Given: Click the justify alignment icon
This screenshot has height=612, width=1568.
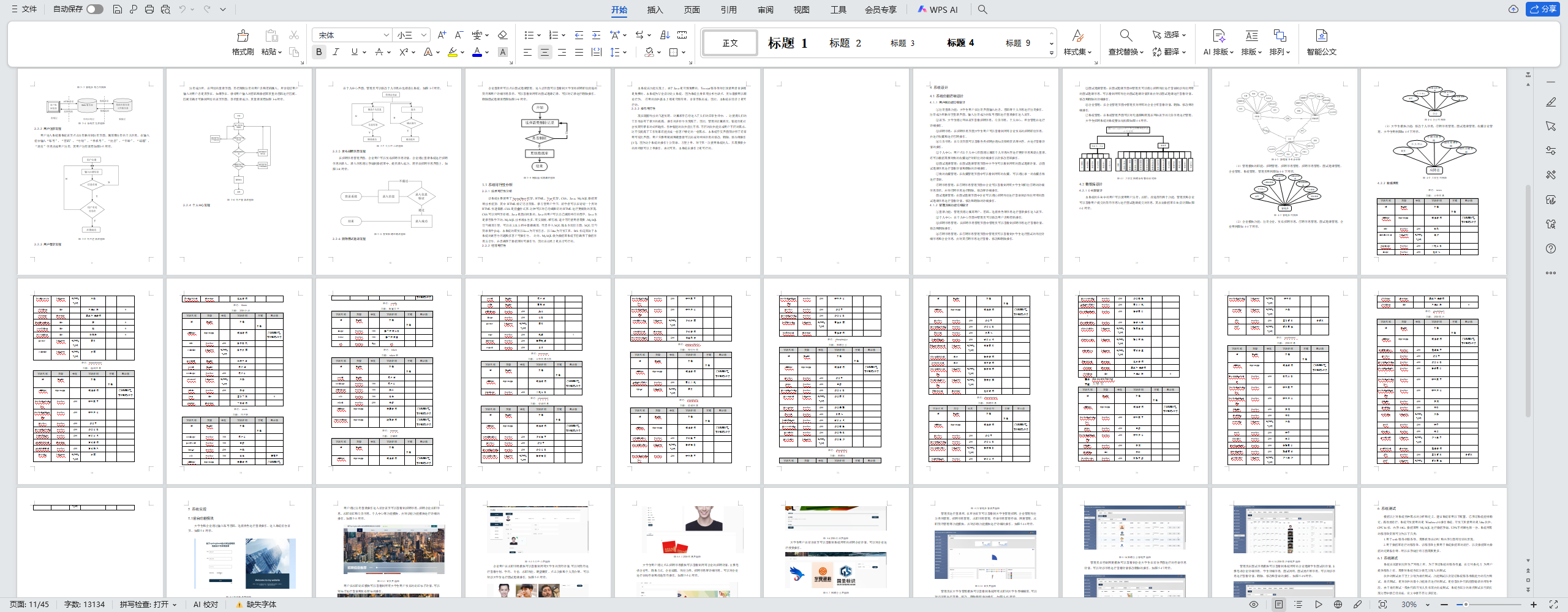Looking at the screenshot, I should pos(579,52).
